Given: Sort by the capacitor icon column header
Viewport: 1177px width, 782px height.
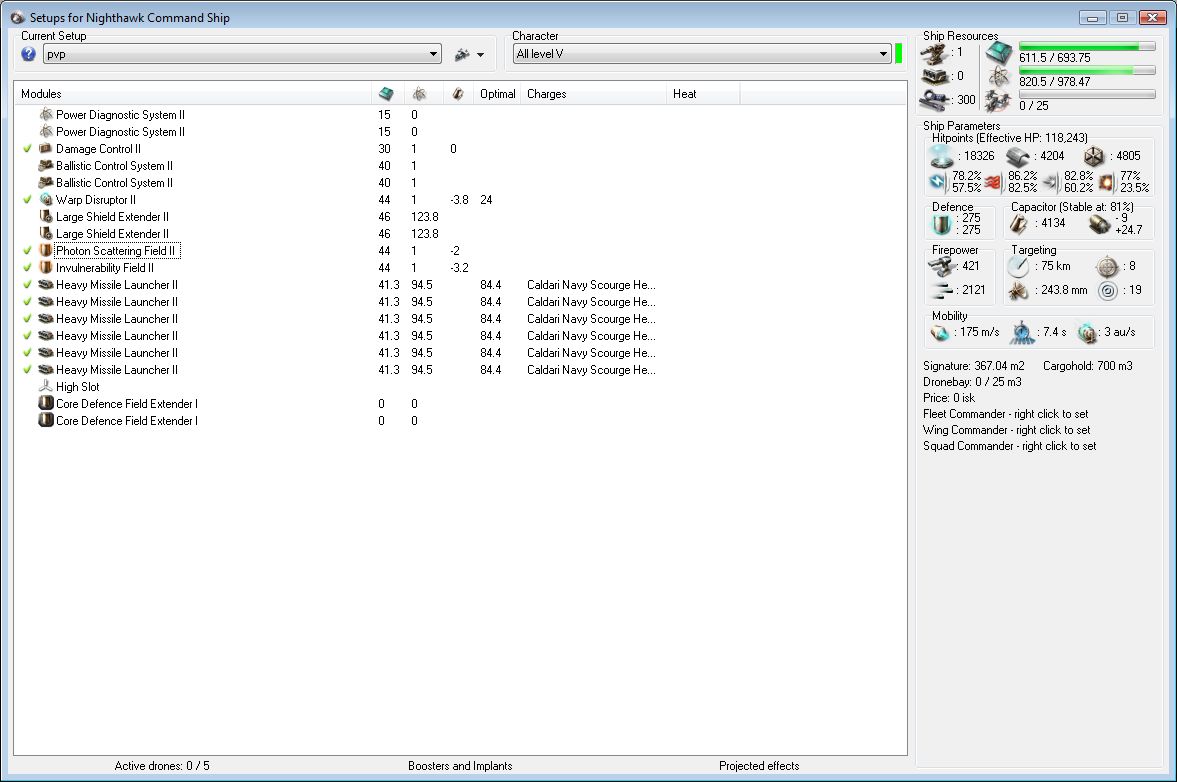Looking at the screenshot, I should (x=457, y=94).
